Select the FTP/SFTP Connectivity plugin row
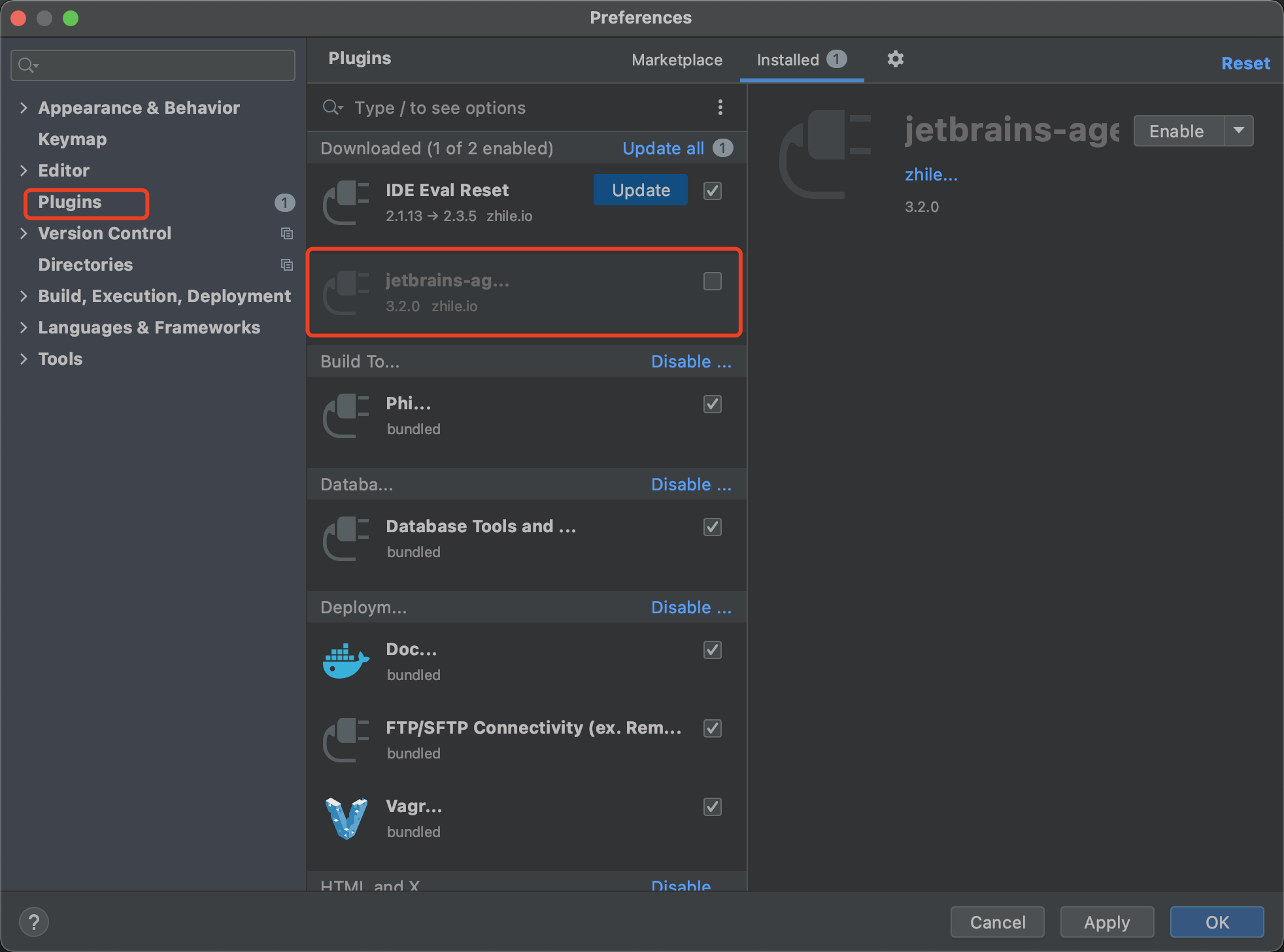 pyautogui.click(x=526, y=740)
